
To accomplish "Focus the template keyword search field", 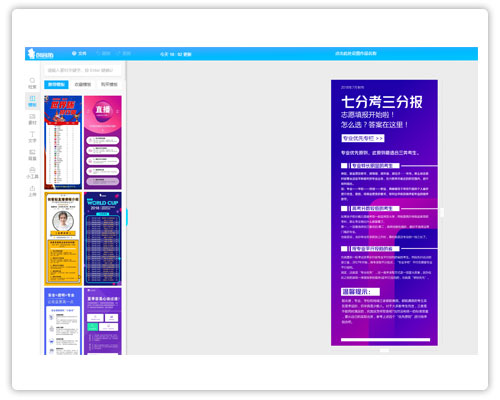I will (x=83, y=70).
